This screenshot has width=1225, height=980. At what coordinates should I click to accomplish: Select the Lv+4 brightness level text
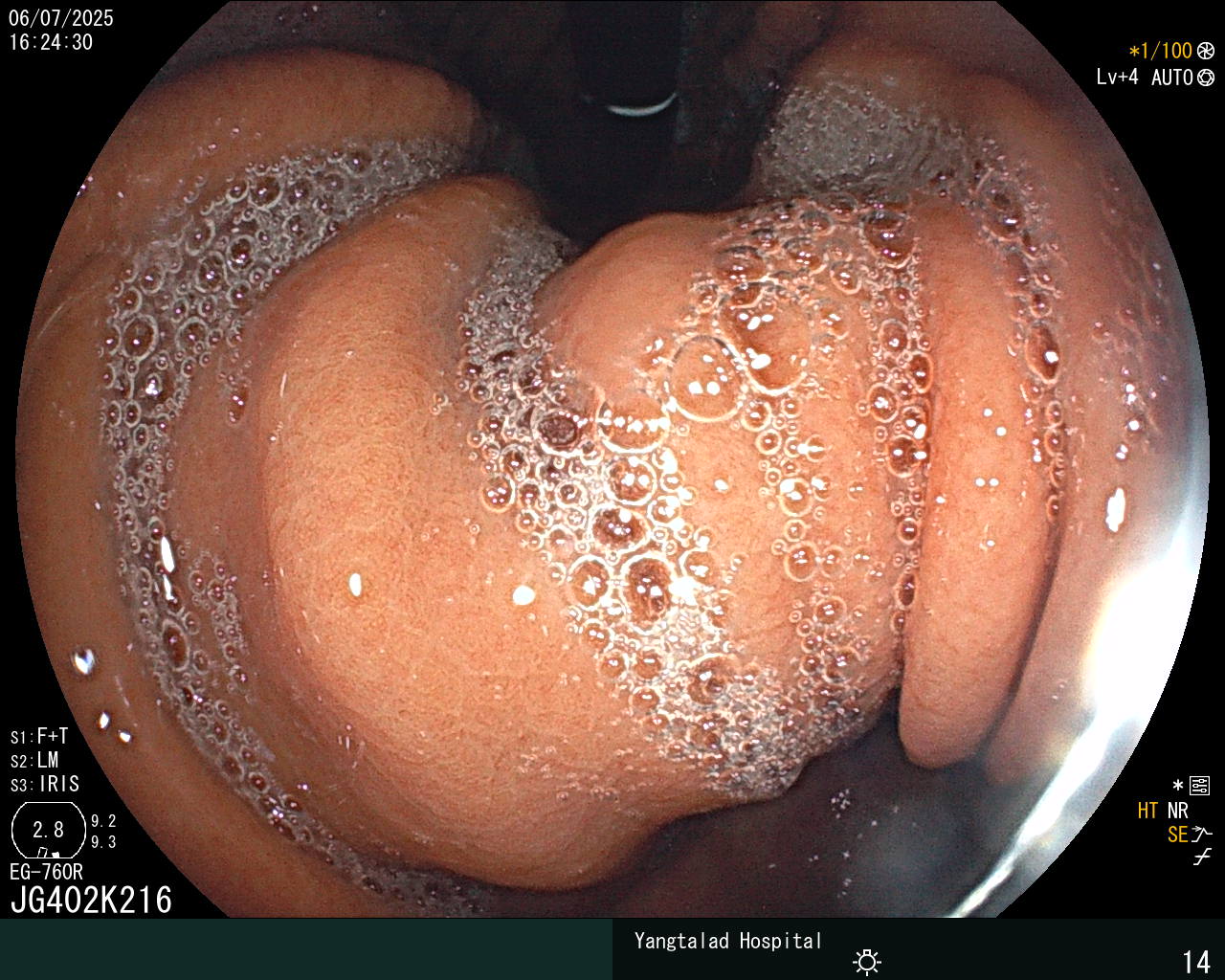coord(1117,78)
